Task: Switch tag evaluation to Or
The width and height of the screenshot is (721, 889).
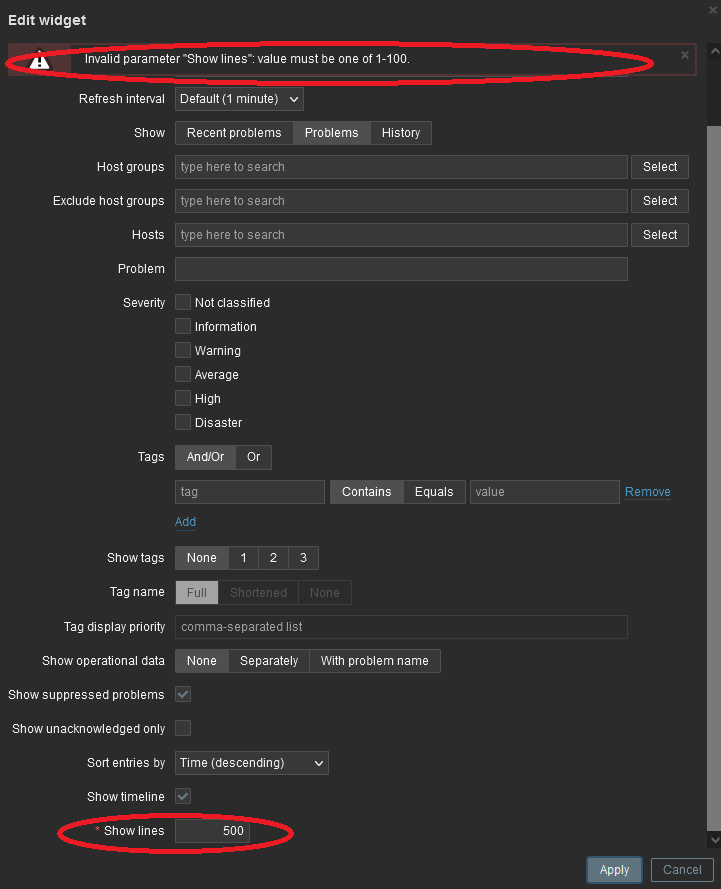Action: (253, 457)
